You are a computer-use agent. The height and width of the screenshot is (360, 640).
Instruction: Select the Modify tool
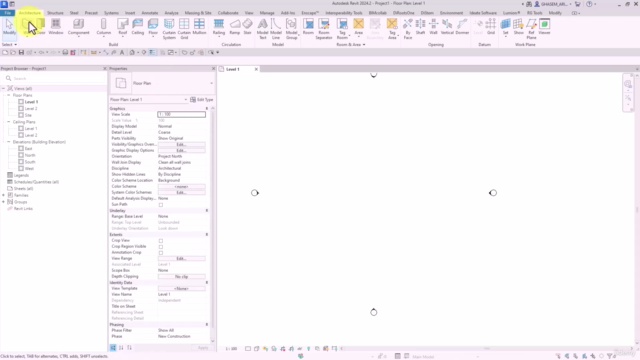click(9, 27)
